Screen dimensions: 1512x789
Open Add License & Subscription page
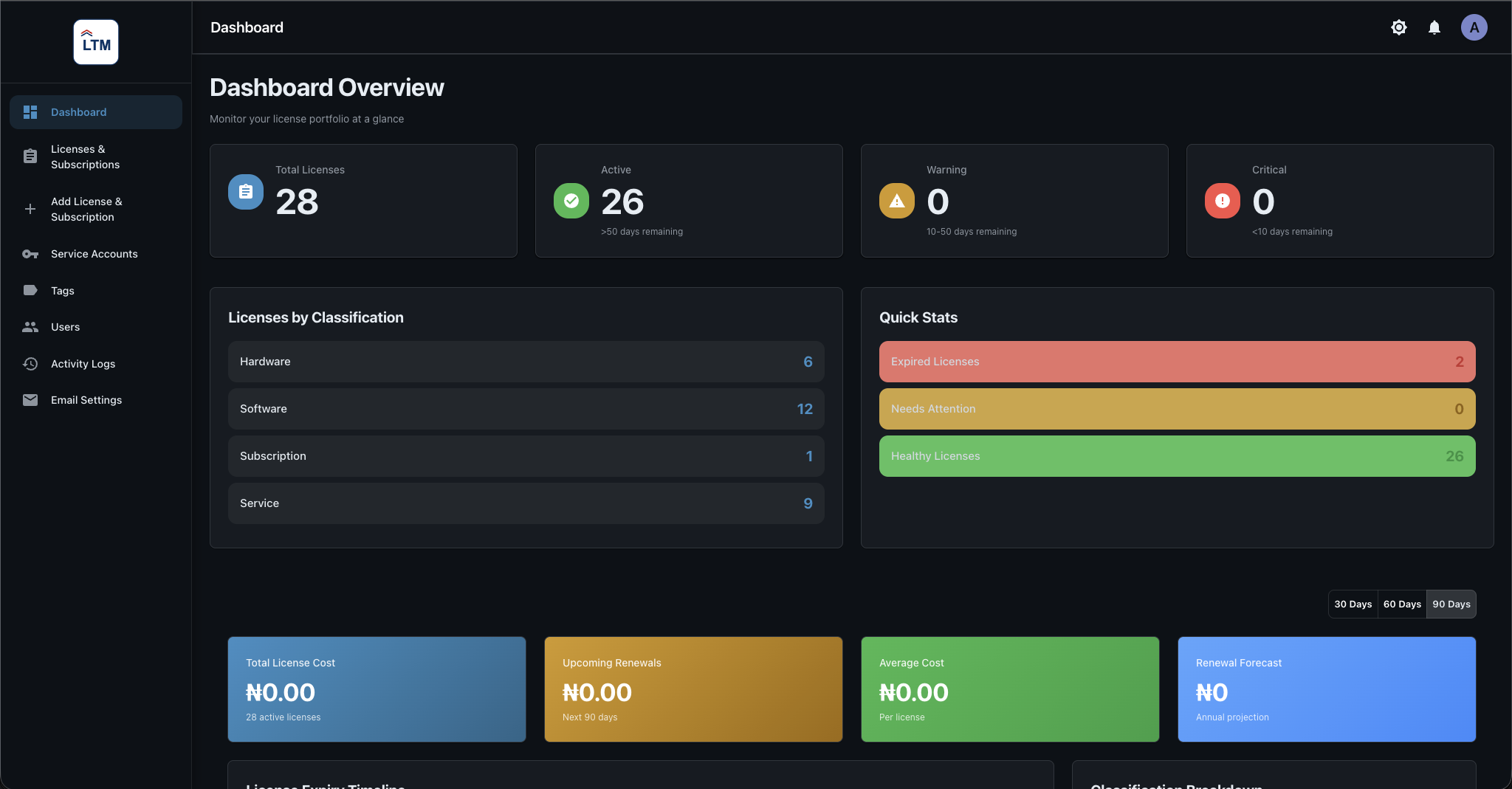(96, 209)
